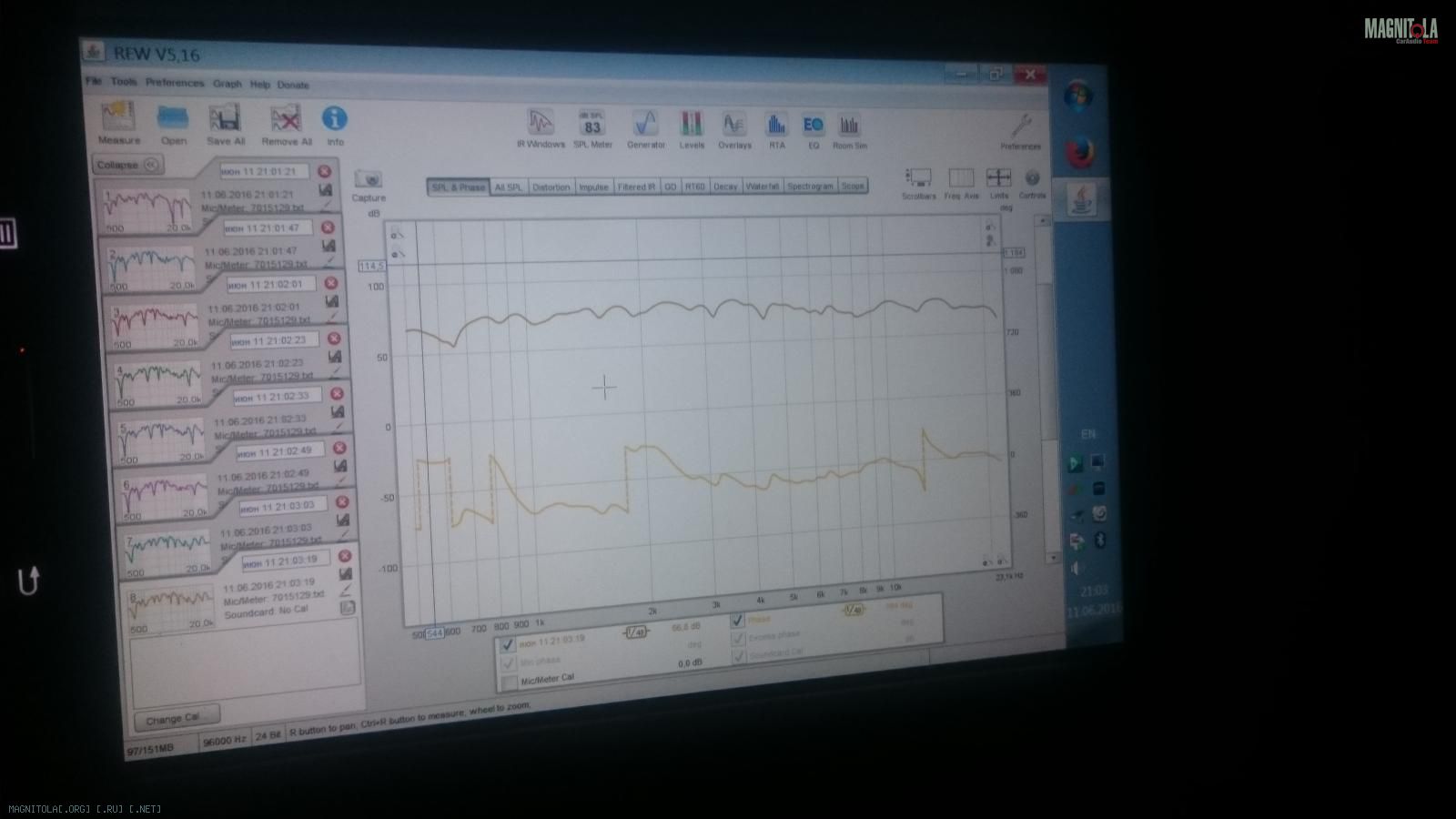Open phase smoothing 1/48 selector
Image resolution: width=1456 pixels, height=819 pixels.
coord(853,610)
